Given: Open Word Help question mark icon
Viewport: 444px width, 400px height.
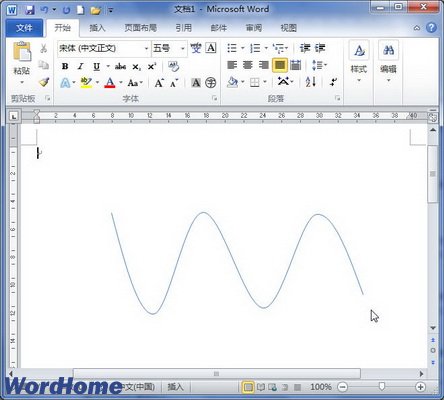Looking at the screenshot, I should click(431, 28).
